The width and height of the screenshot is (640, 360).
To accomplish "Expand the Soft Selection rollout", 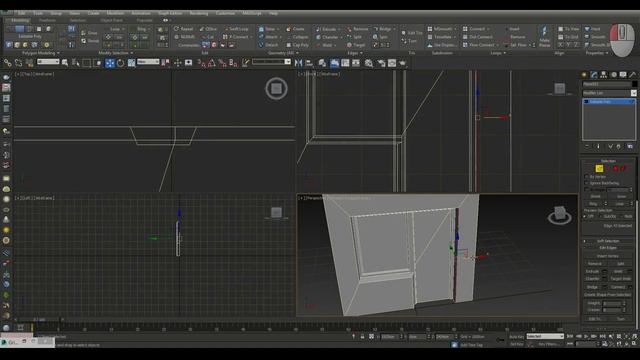I will [608, 241].
